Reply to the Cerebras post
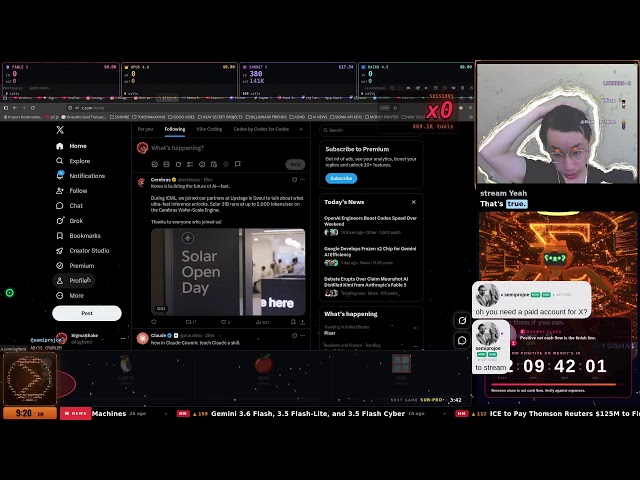 click(x=154, y=322)
